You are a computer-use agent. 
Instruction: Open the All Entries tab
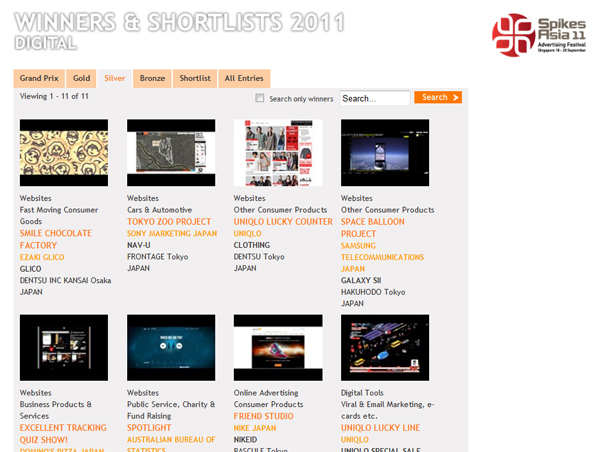244,78
